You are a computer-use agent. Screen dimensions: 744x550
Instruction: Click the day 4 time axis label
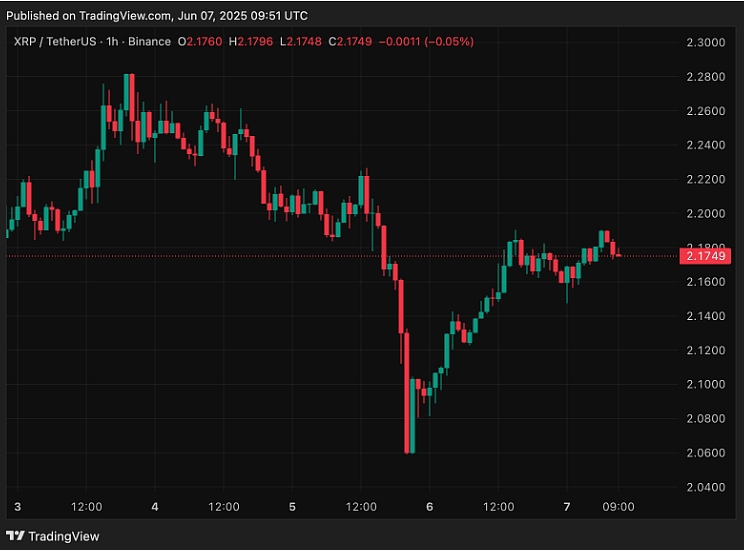click(155, 507)
